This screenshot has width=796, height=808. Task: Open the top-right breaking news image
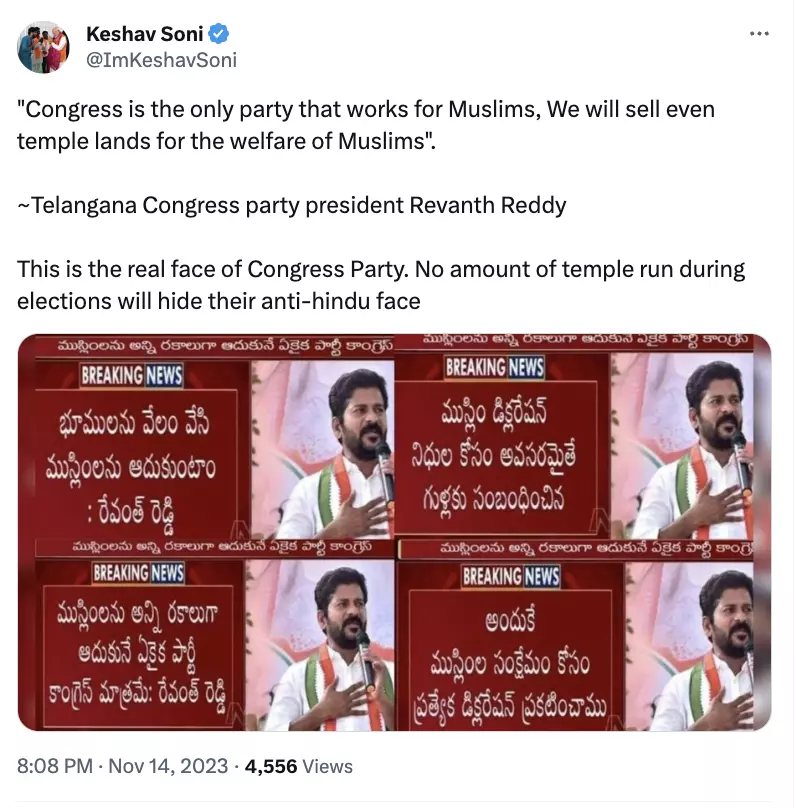[x=583, y=436]
